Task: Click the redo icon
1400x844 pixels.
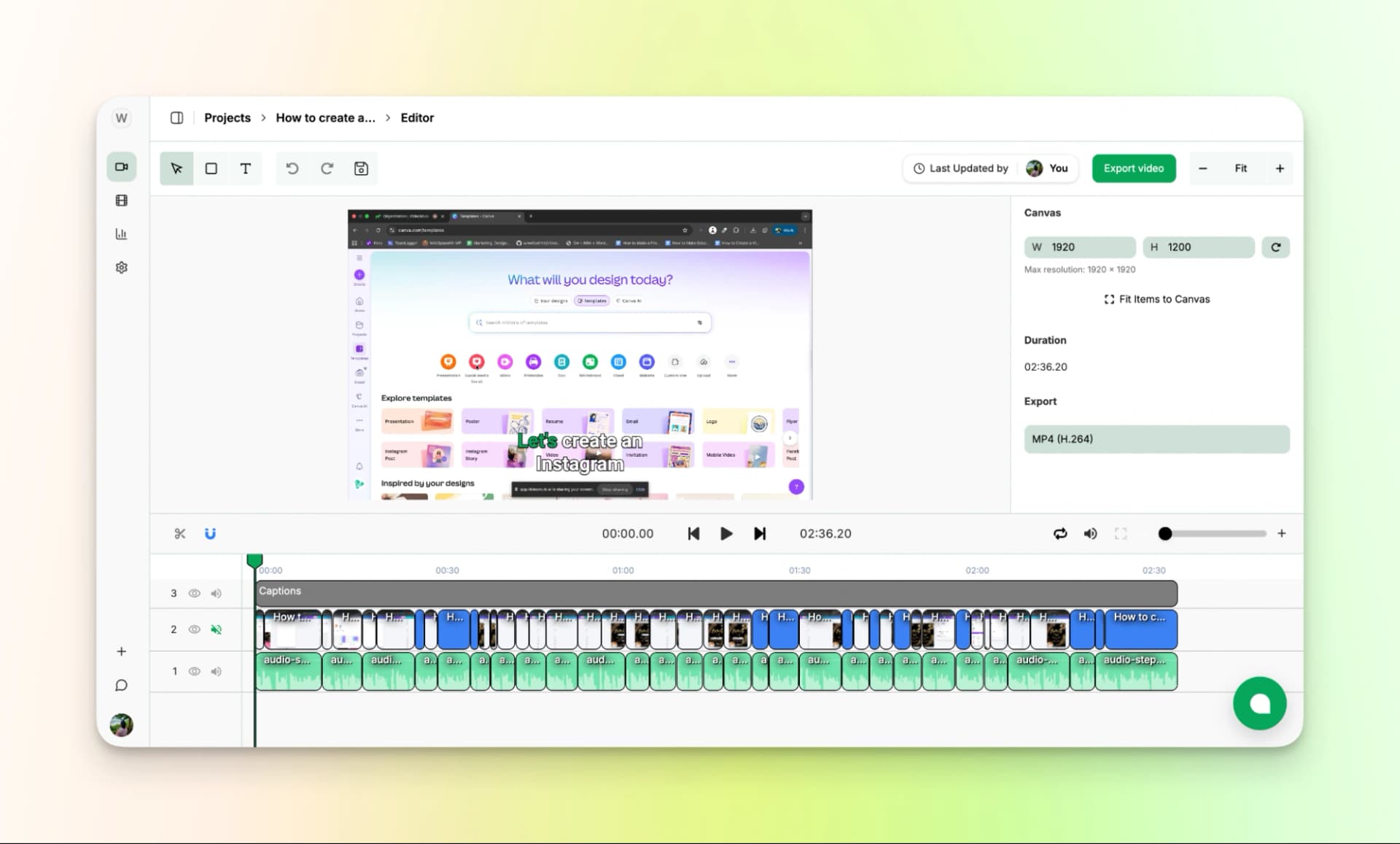Action: [x=327, y=169]
